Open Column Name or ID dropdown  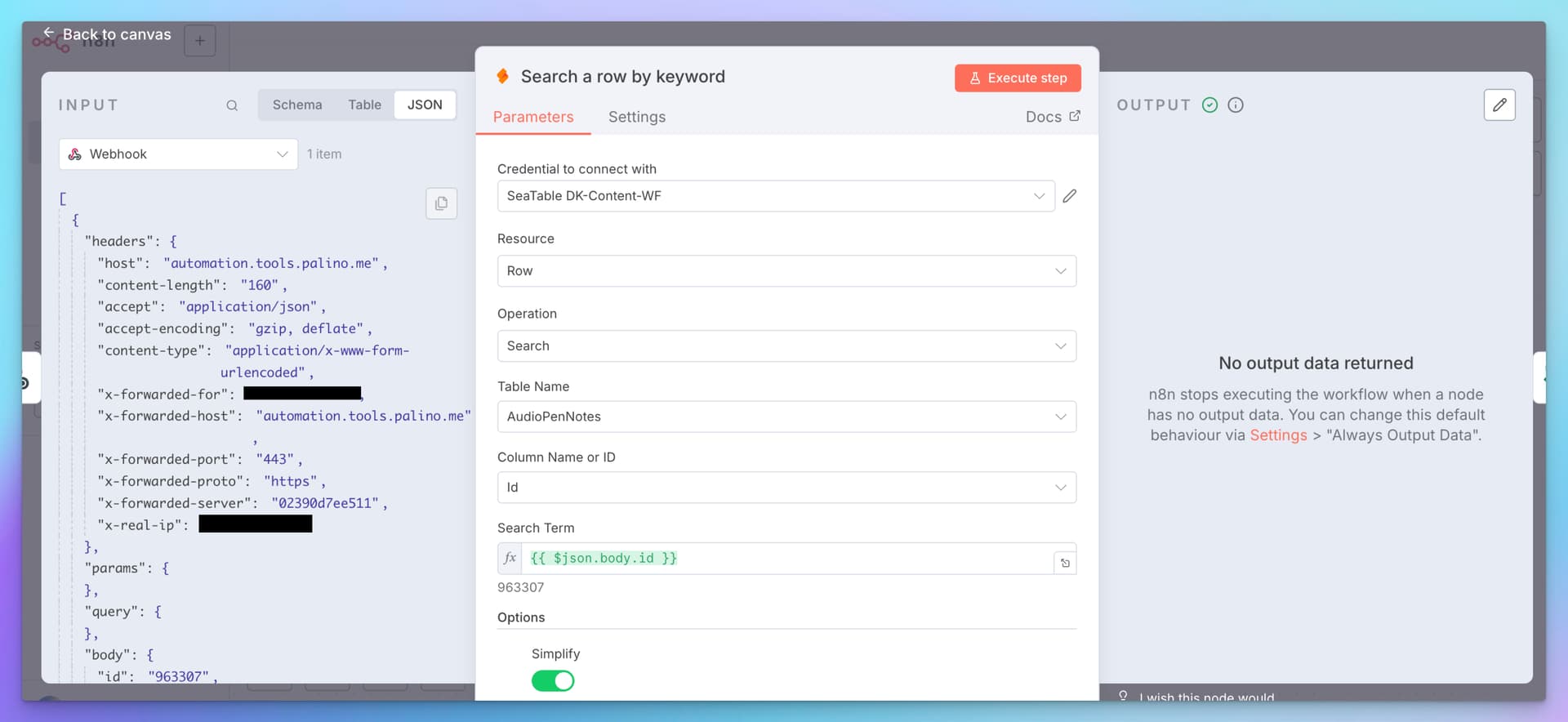[x=786, y=488]
